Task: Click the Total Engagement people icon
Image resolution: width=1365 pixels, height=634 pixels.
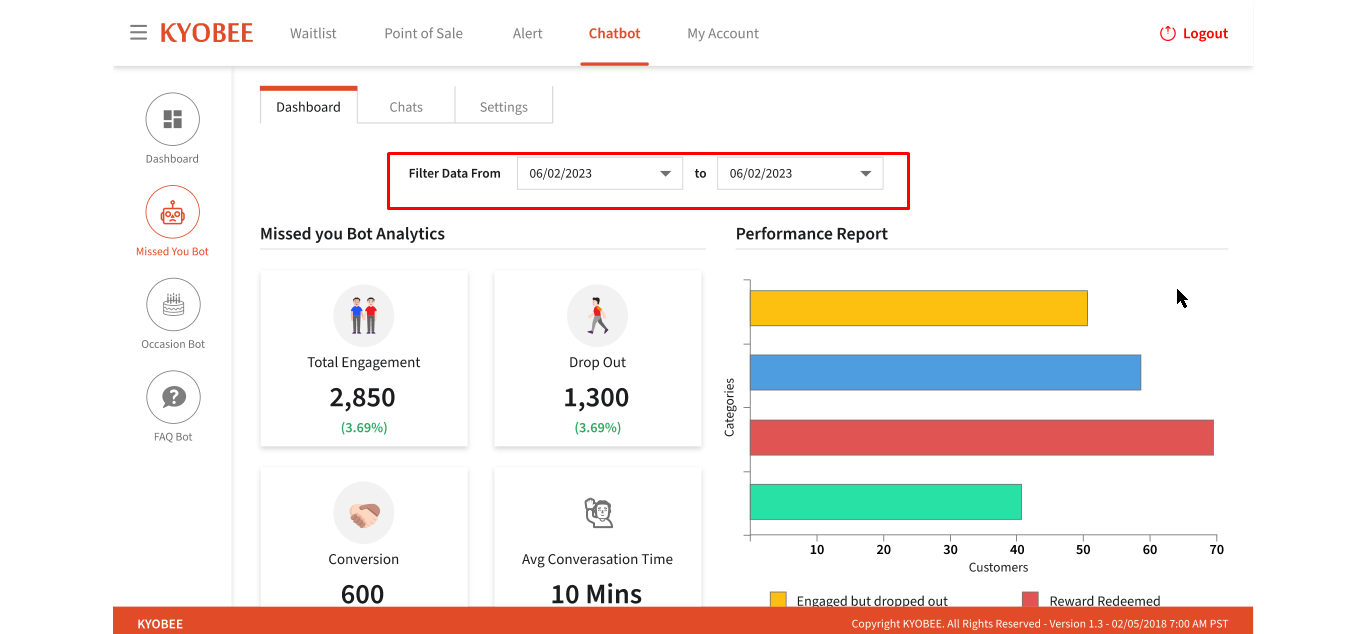Action: [364, 316]
